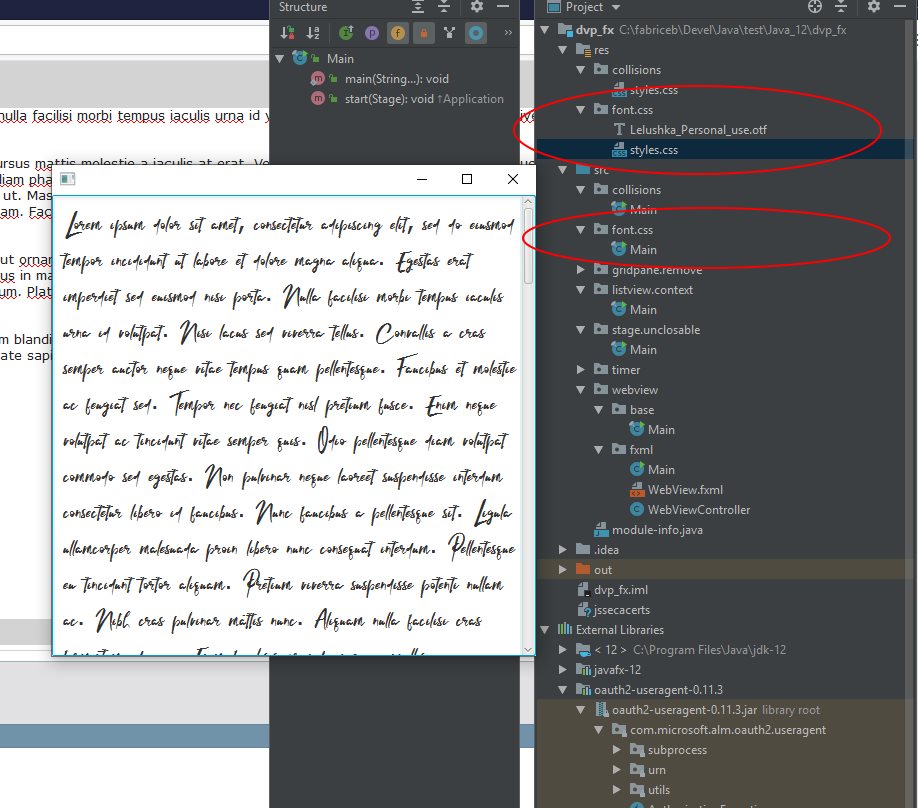Expand the subprocess package
Viewport: 918px width, 808px height.
[x=616, y=750]
